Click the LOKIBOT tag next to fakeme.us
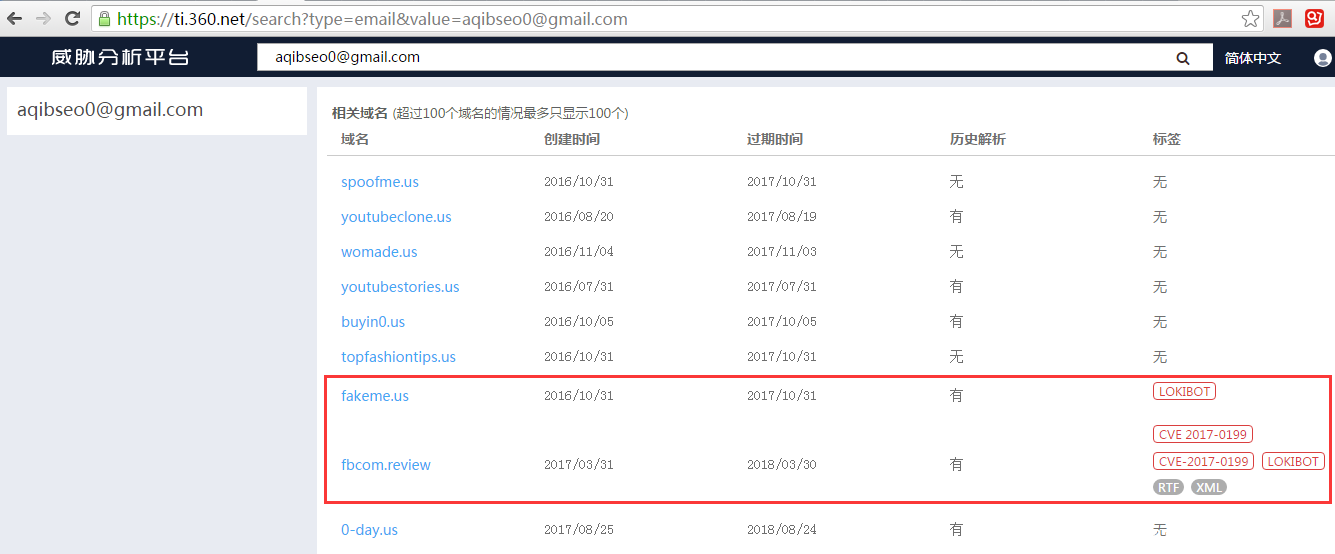1335x554 pixels. (1184, 392)
